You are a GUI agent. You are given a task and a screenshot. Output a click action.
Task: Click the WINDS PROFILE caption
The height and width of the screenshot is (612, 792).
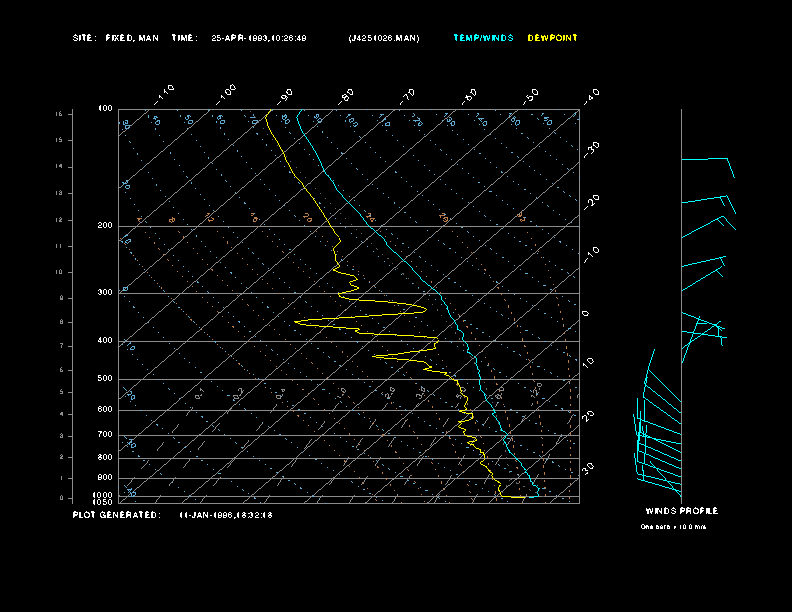681,511
